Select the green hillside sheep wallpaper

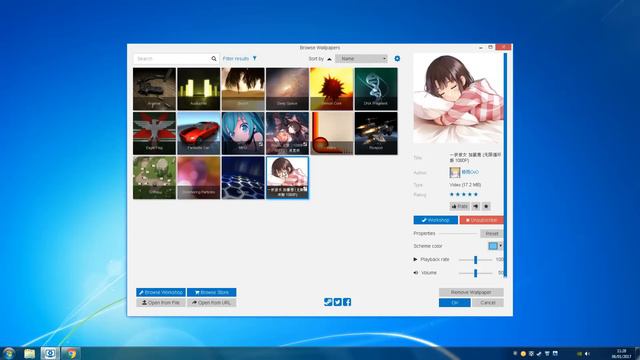(154, 178)
